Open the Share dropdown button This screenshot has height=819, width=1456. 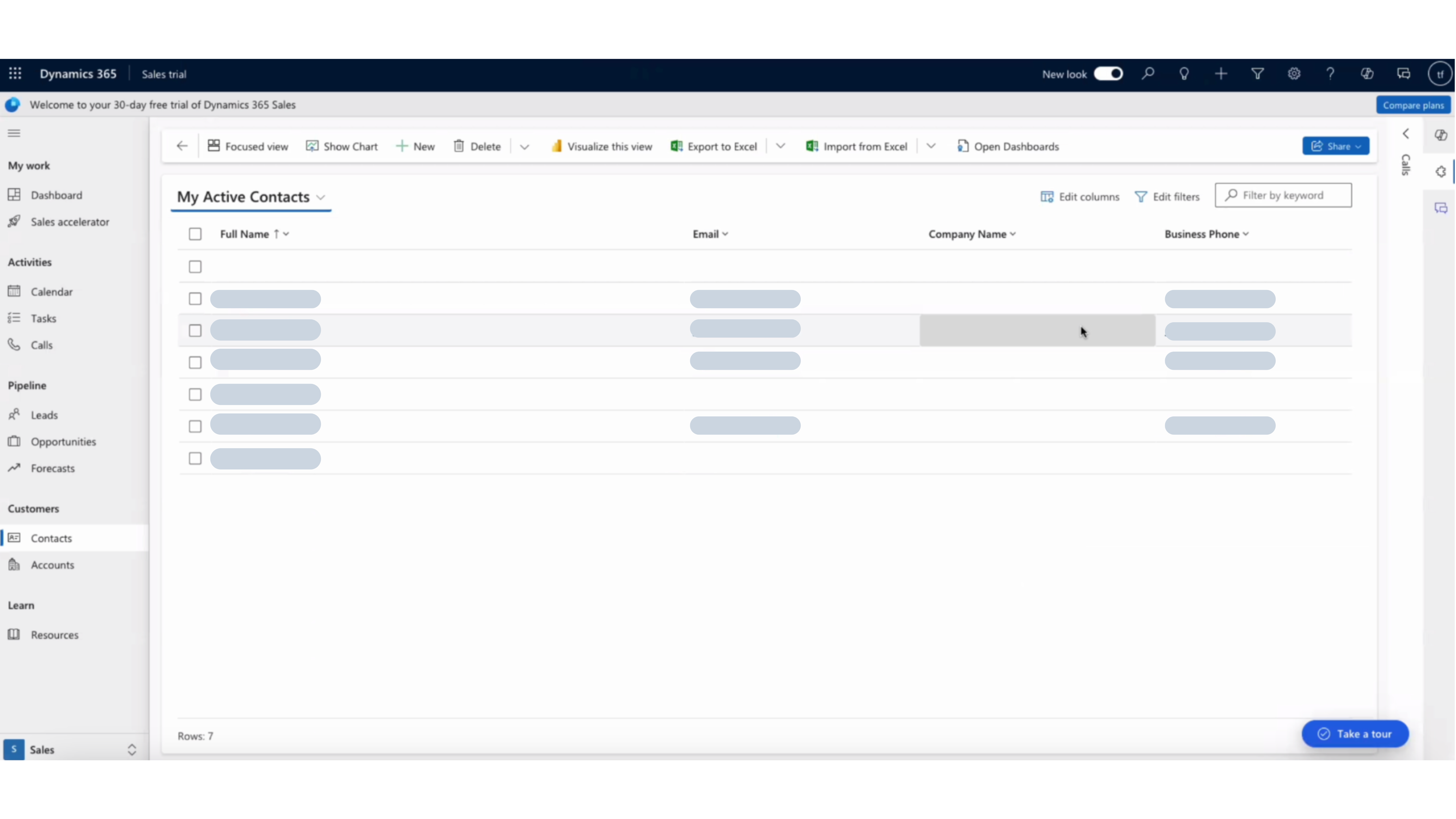tap(1336, 146)
